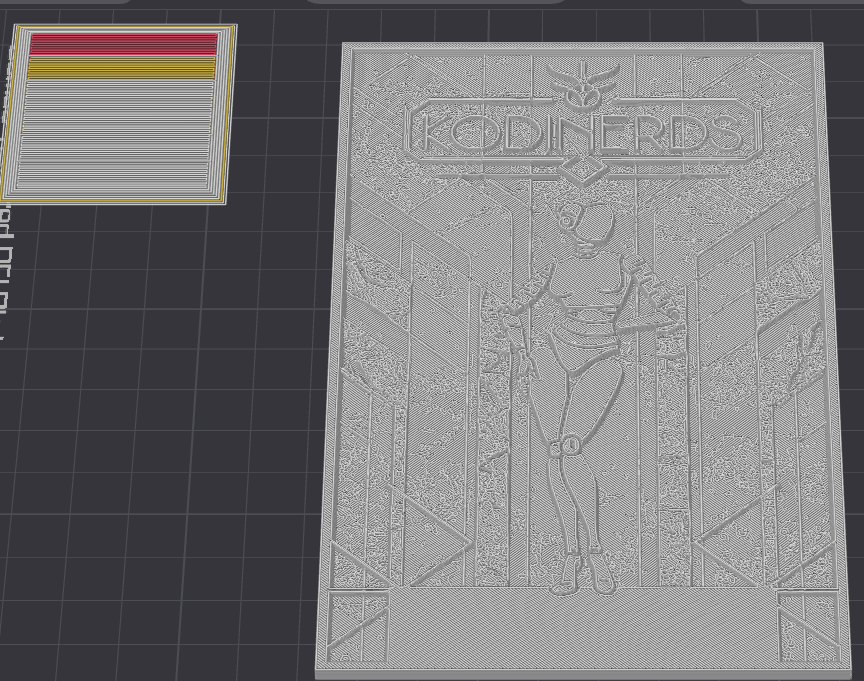
Task: Click the yellow layer band on the prime tower
Action: 121,68
